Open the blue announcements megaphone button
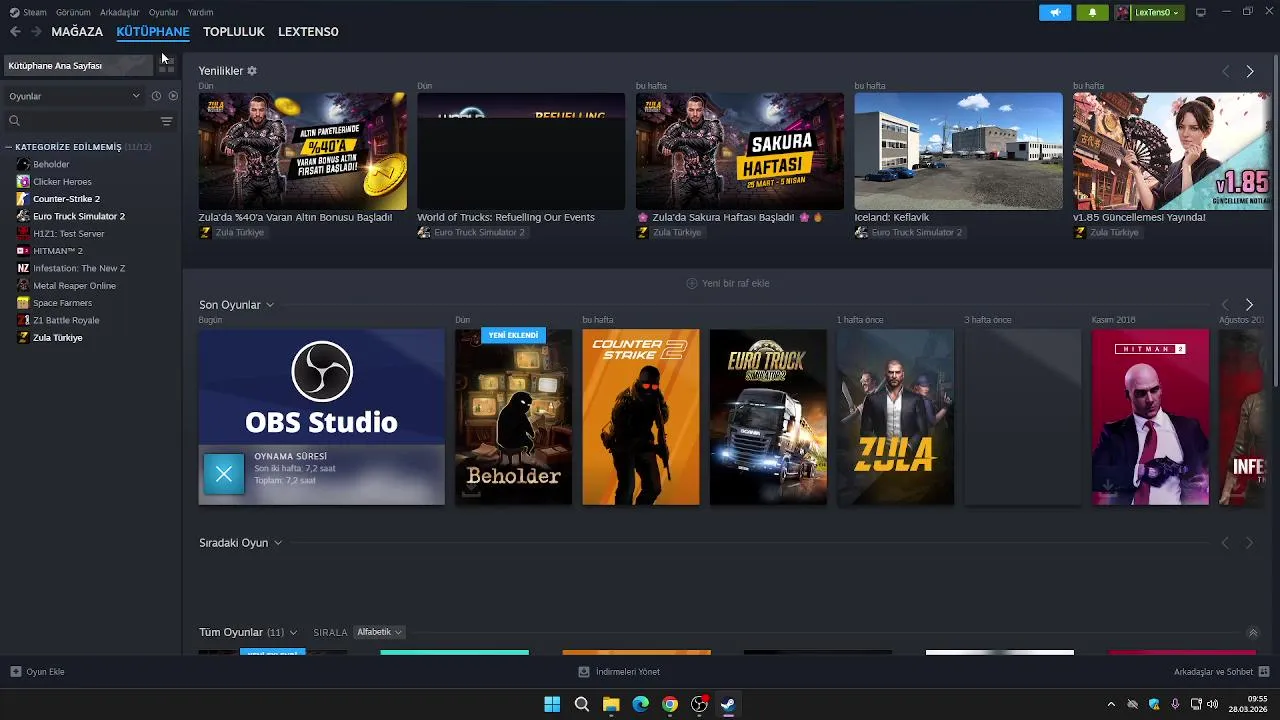The width and height of the screenshot is (1280, 720). click(1055, 12)
